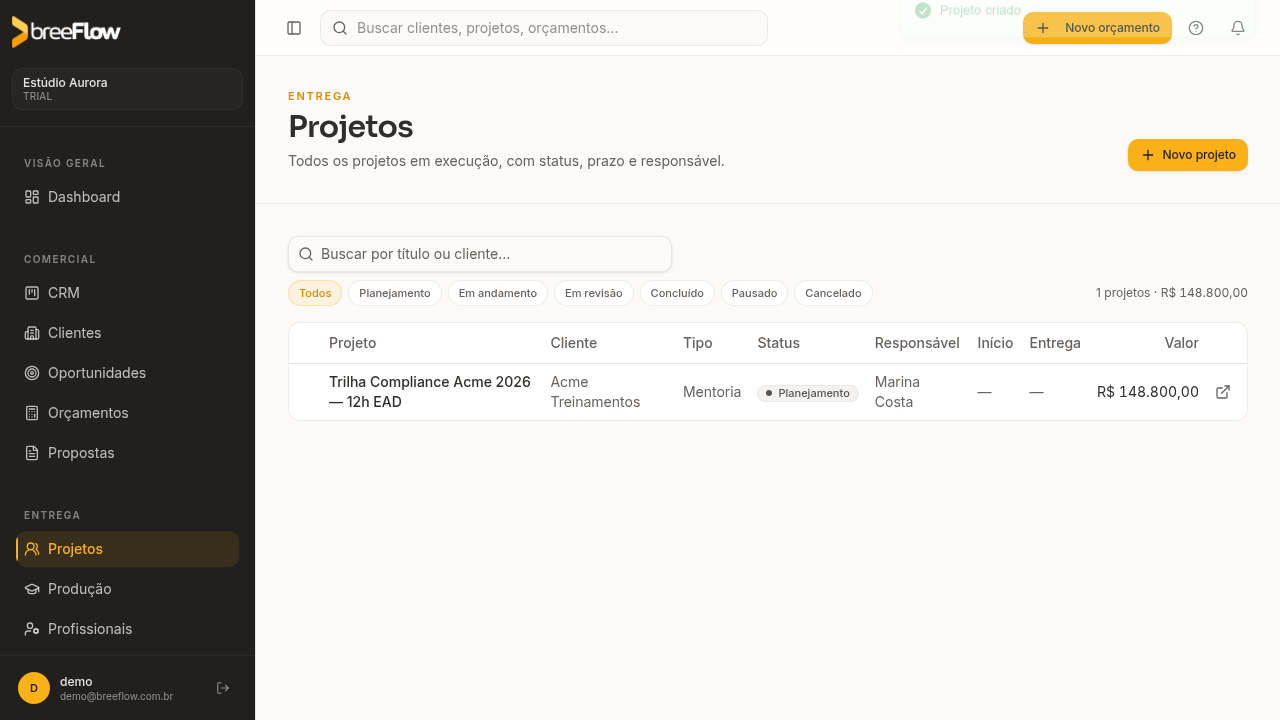Image resolution: width=1280 pixels, height=720 pixels.
Task: Filter by Pausado chip
Action: point(754,293)
